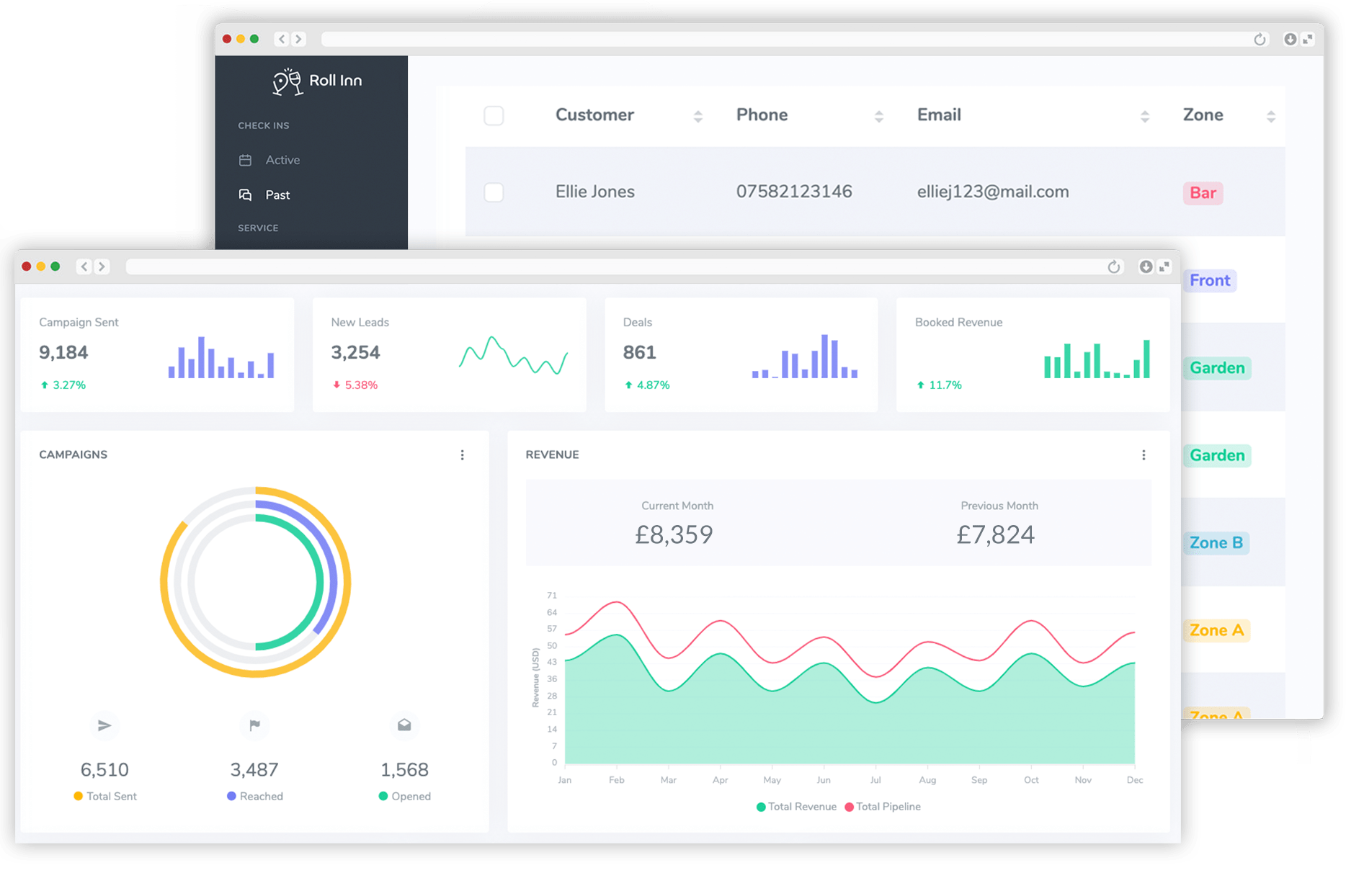Click the Zone B tag
The height and width of the screenshot is (896, 1346).
[x=1216, y=542]
